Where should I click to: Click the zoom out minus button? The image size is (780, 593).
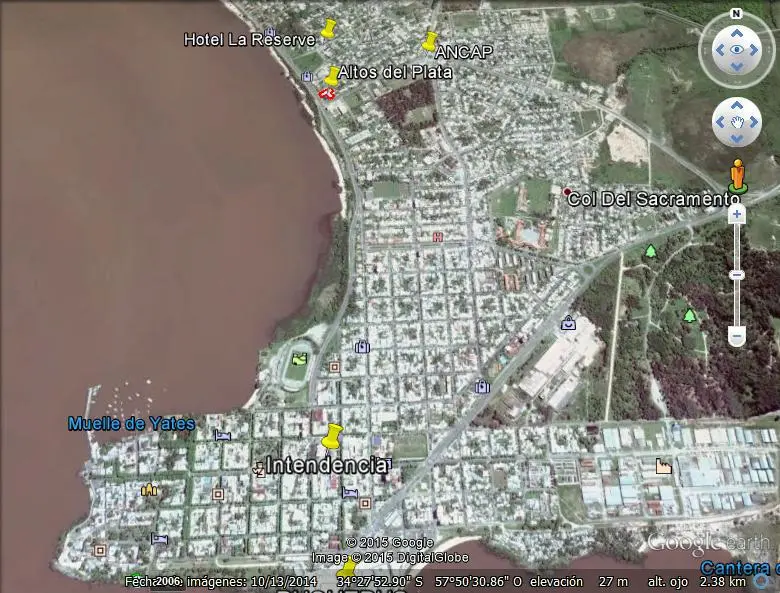[x=737, y=337]
